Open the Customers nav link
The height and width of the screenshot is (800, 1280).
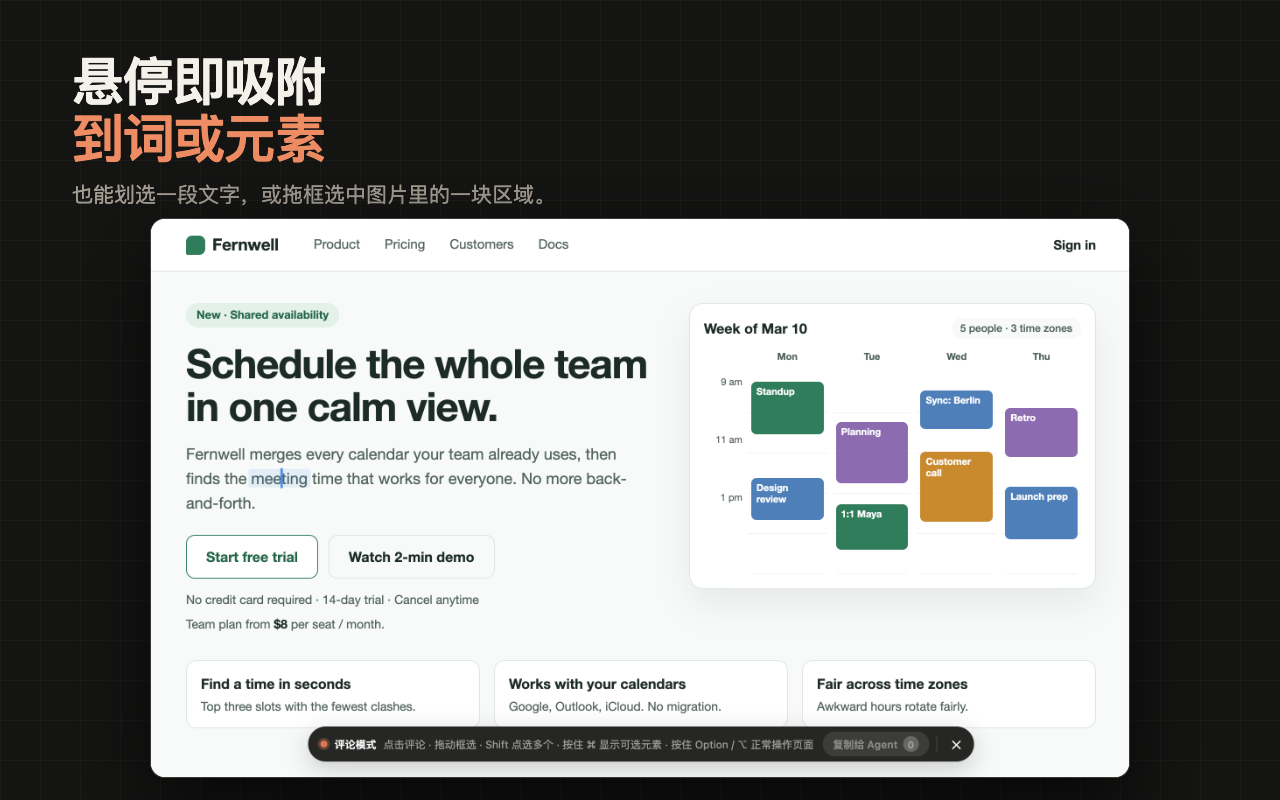[481, 244]
